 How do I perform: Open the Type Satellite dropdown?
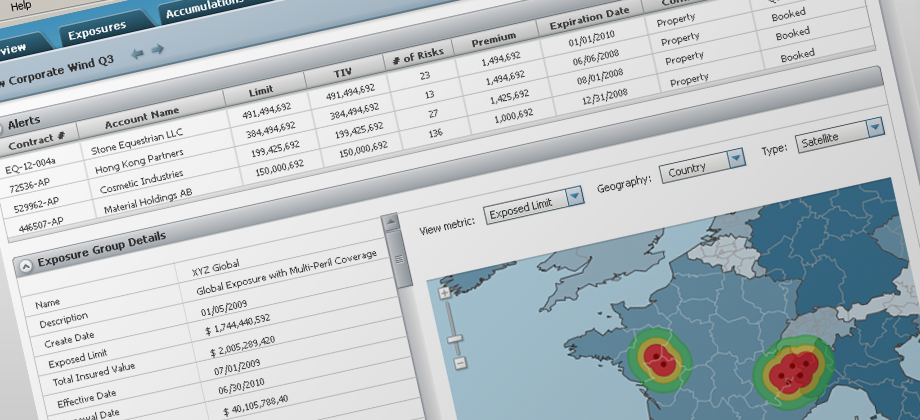[x=875, y=127]
